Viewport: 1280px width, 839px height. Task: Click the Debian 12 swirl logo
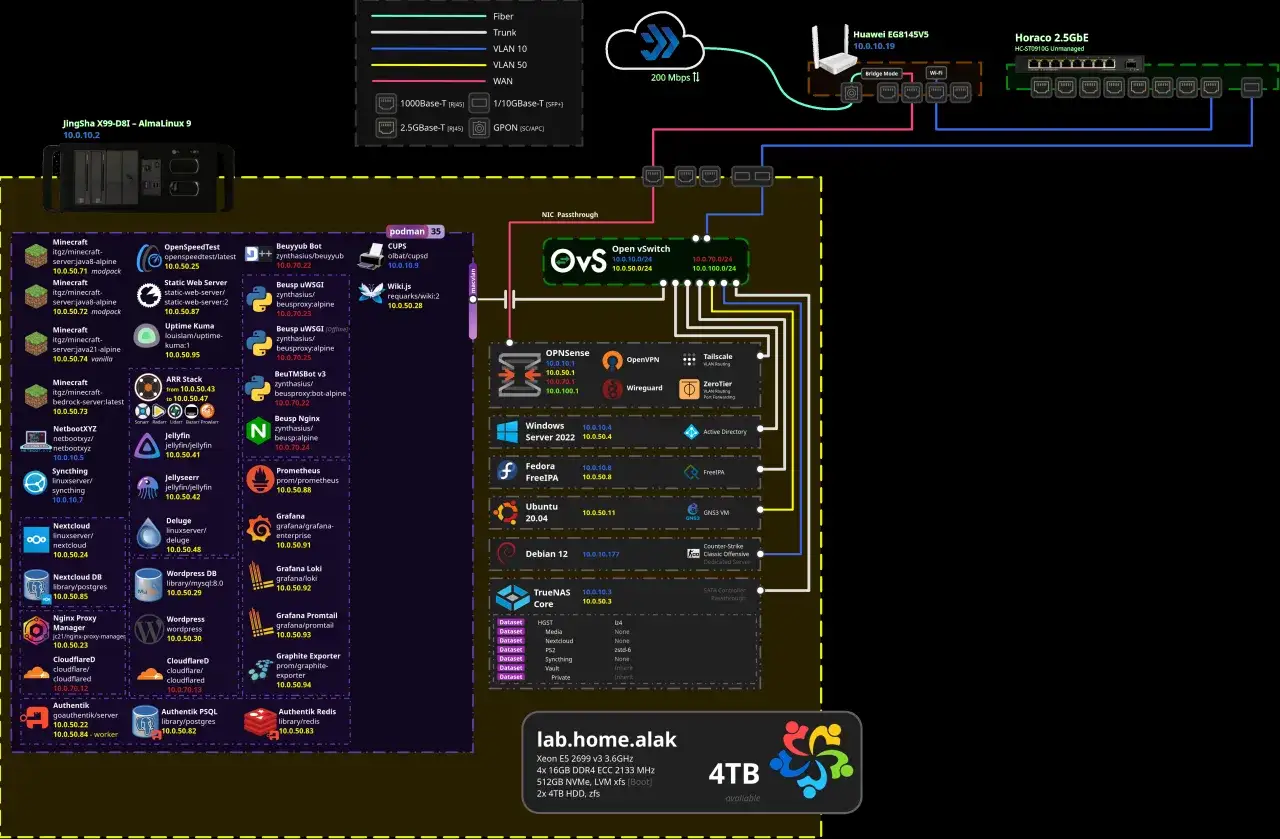pos(506,553)
